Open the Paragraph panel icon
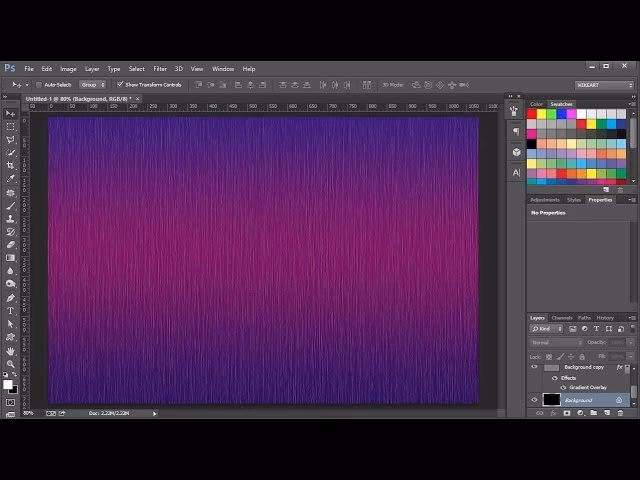The height and width of the screenshot is (480, 640). pyautogui.click(x=516, y=131)
